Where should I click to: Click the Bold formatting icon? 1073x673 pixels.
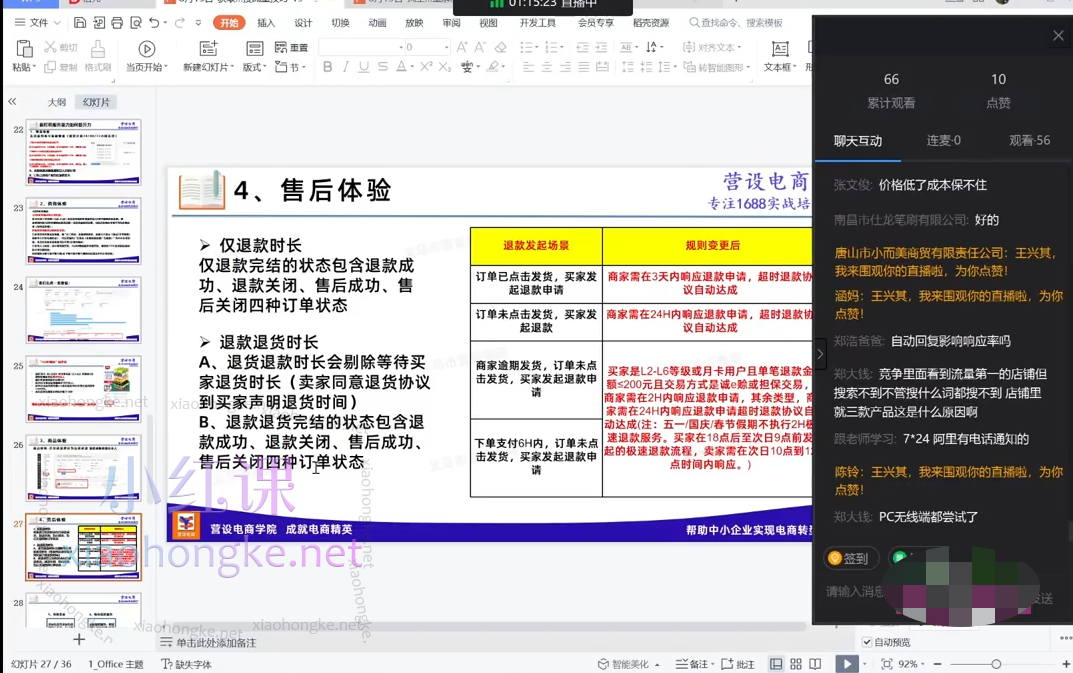coord(327,67)
